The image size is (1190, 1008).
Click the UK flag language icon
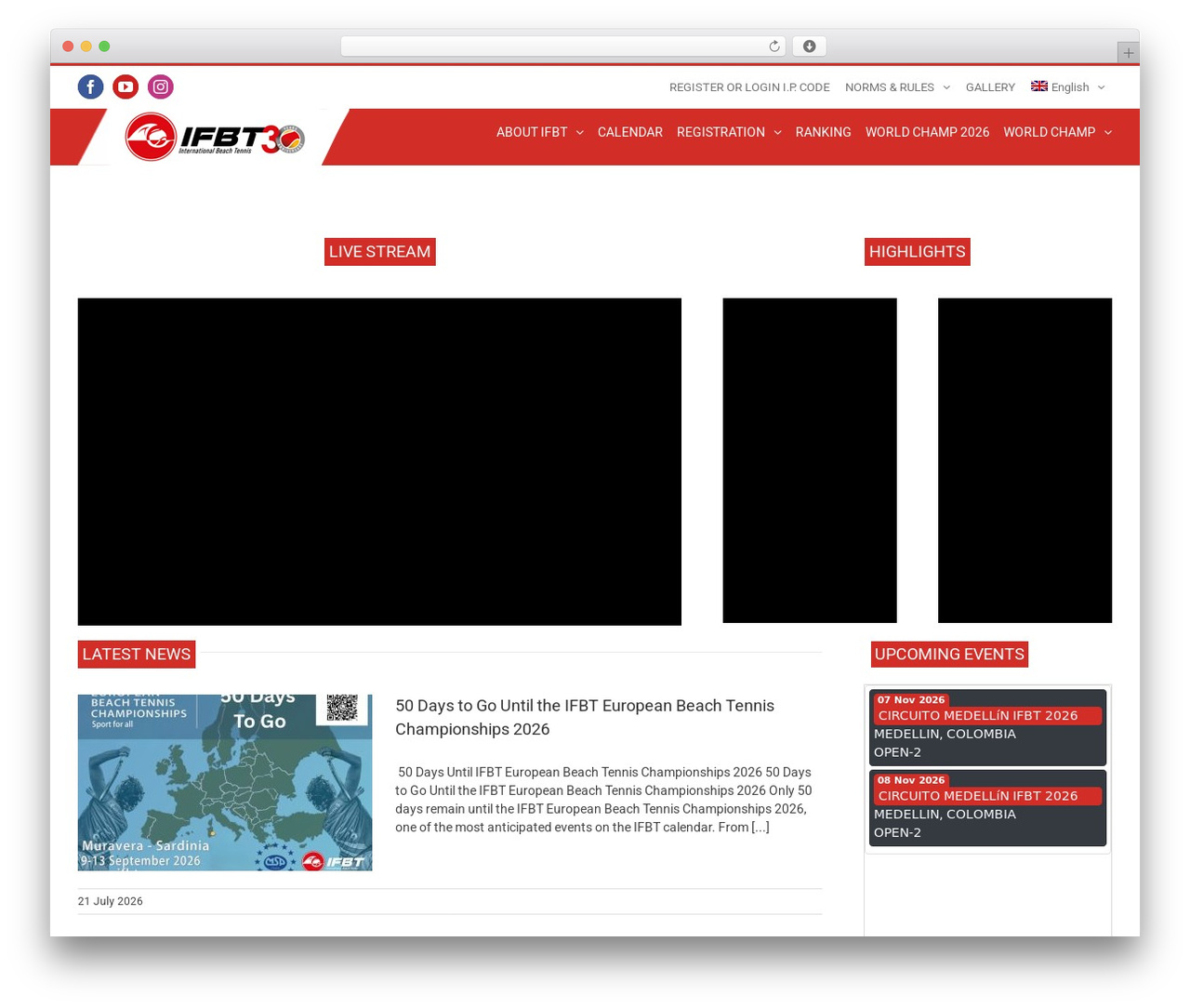[x=1039, y=86]
